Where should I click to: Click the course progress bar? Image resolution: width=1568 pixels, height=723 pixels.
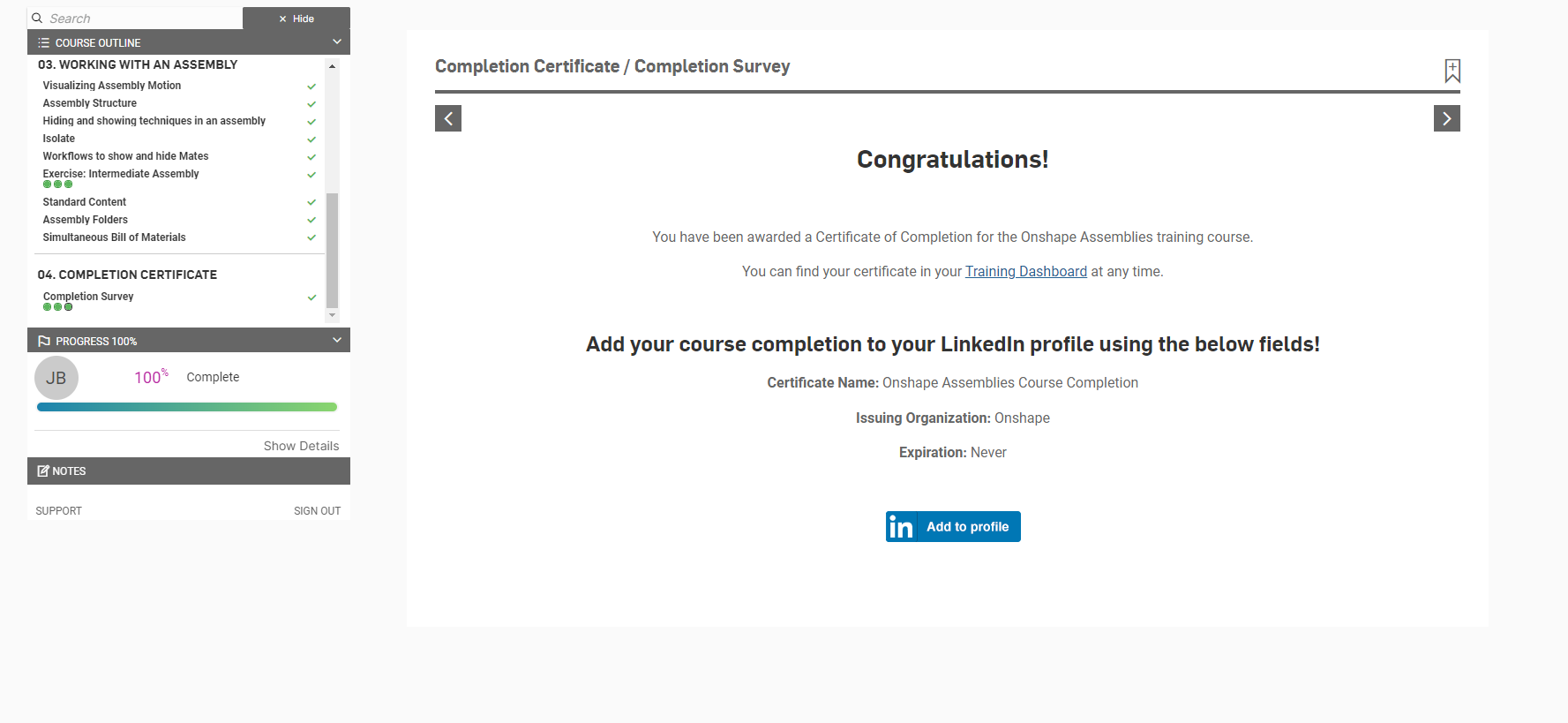coord(187,407)
